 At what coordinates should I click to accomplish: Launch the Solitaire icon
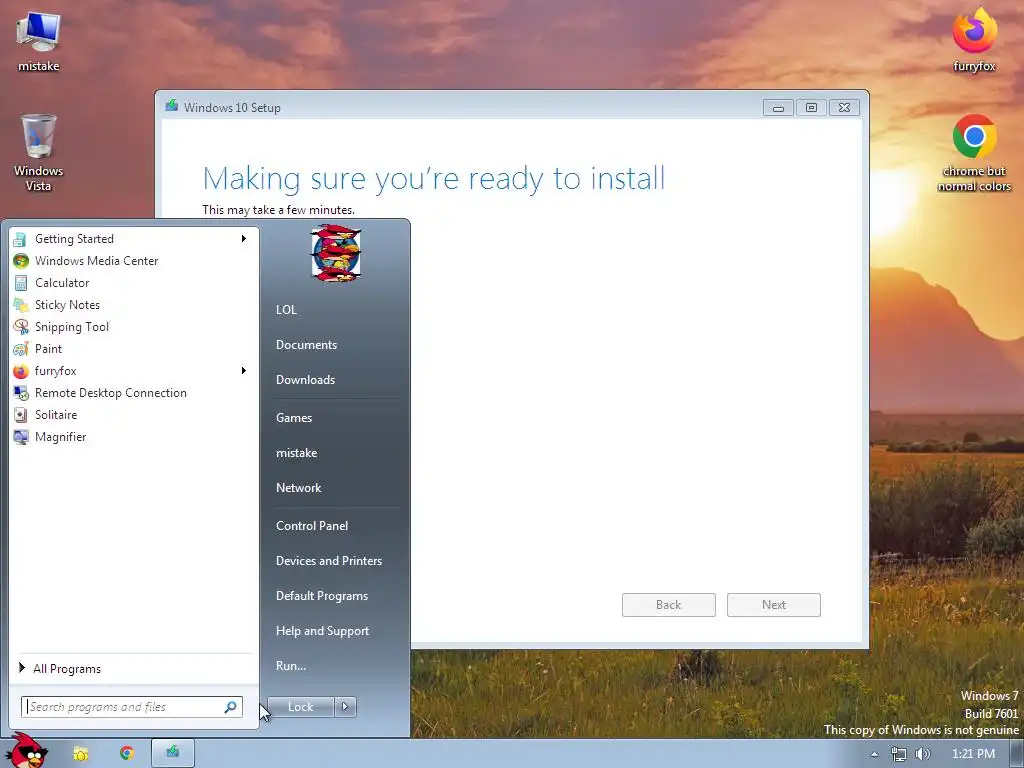(20, 415)
